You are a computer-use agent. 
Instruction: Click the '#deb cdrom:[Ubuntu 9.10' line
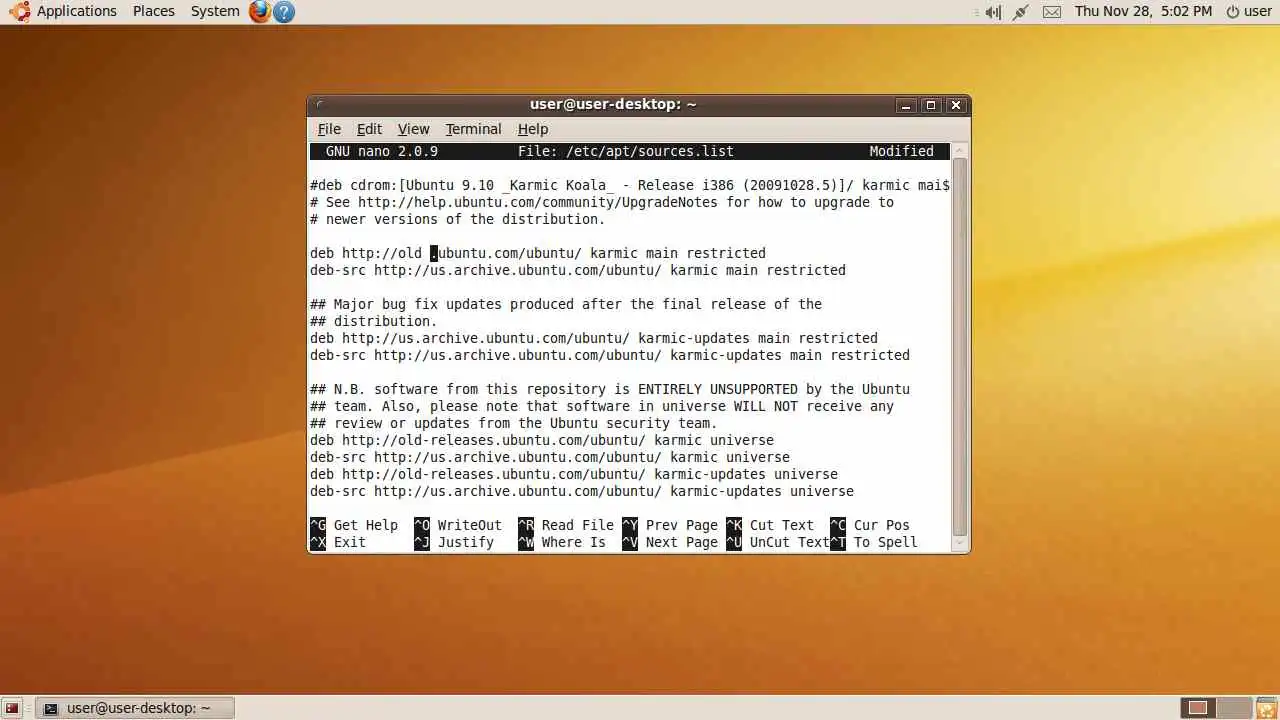[x=630, y=185]
